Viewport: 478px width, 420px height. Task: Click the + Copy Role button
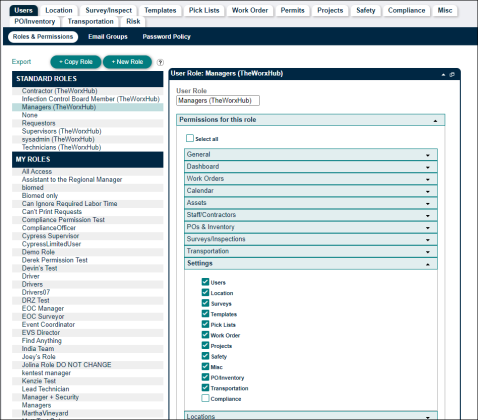(76, 62)
